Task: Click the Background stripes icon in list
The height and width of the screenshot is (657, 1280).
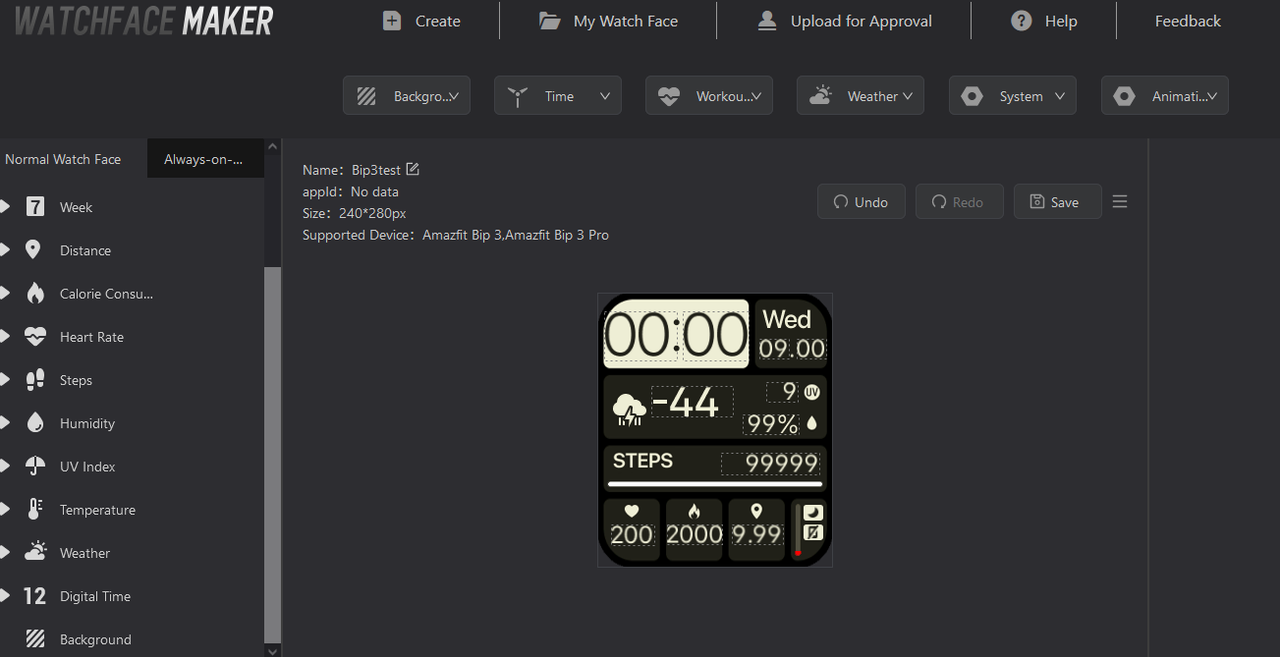Action: coord(35,639)
